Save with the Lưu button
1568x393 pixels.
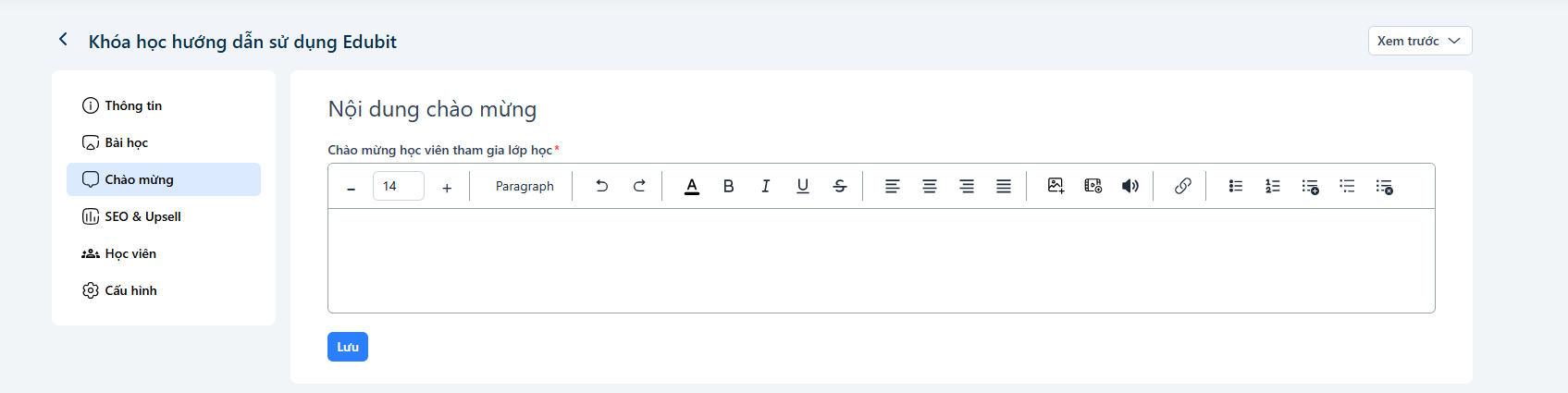pyautogui.click(x=348, y=347)
